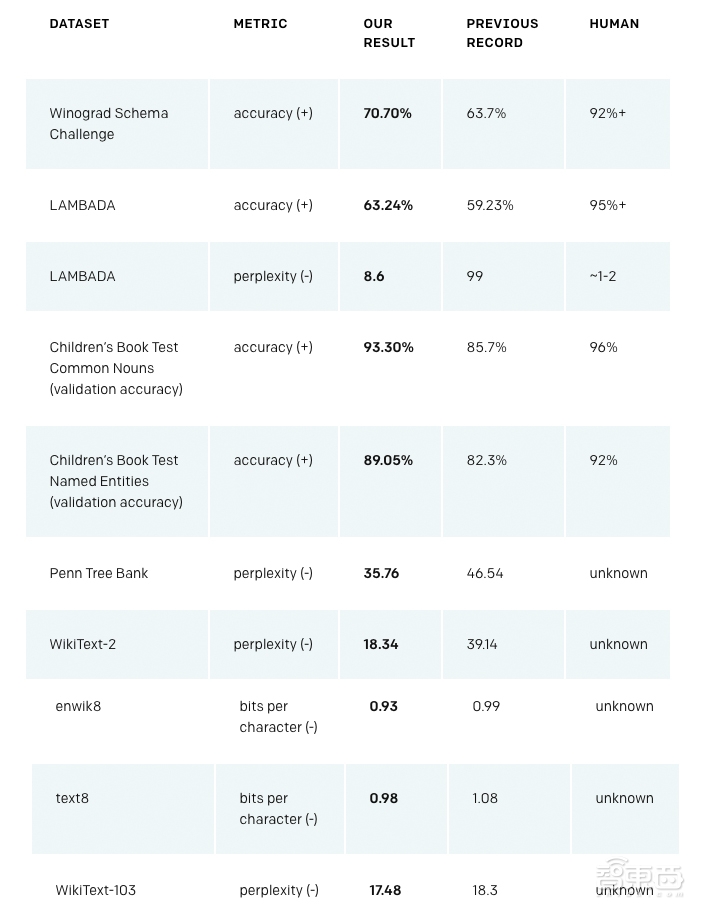Select the WikiText-103 dataset name
Screen dimensions: 702x914
(x=96, y=890)
